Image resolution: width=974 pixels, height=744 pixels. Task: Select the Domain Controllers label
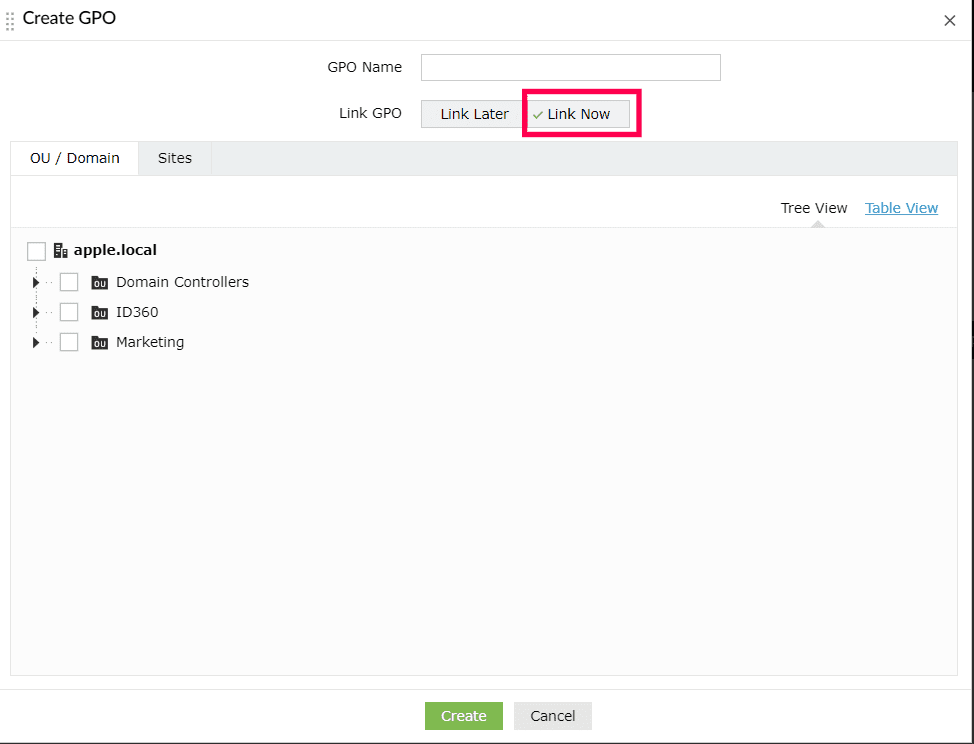tap(182, 283)
